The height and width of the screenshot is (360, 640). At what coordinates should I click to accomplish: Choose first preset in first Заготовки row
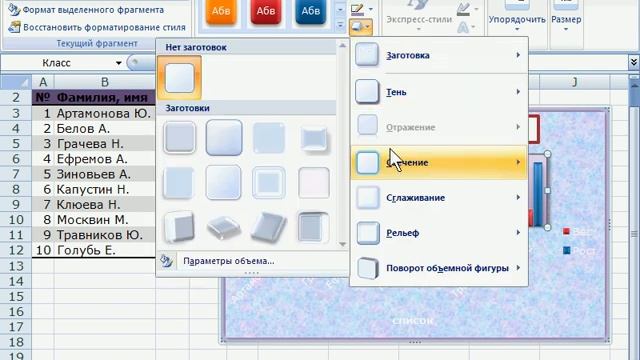tap(180, 138)
